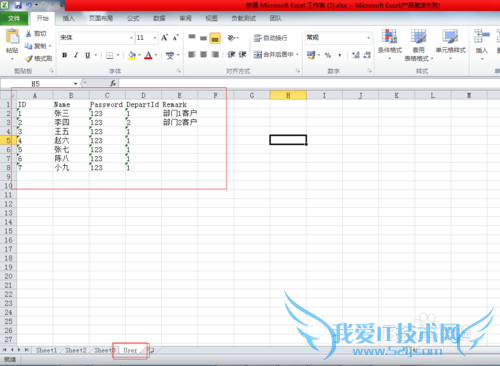Click the Copy (复制) icon
The image size is (500, 366).
click(x=29, y=46)
